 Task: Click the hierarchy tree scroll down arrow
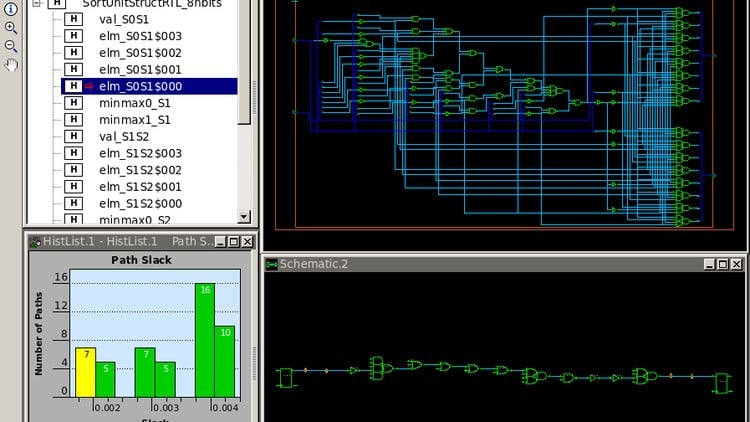click(244, 216)
